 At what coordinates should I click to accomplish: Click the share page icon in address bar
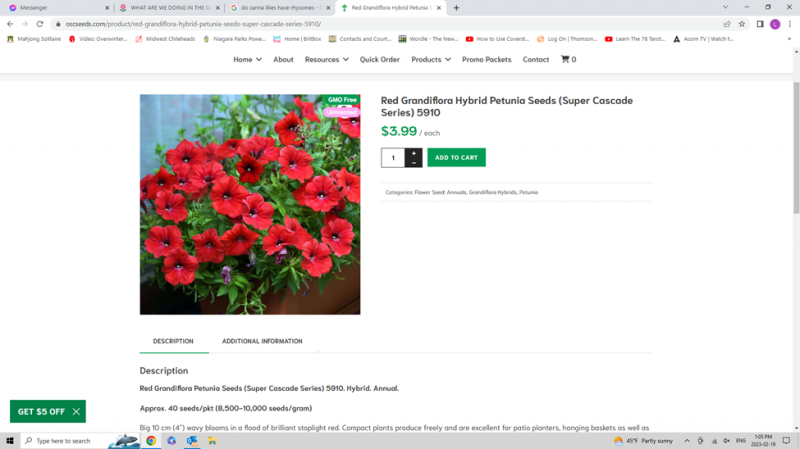point(727,24)
